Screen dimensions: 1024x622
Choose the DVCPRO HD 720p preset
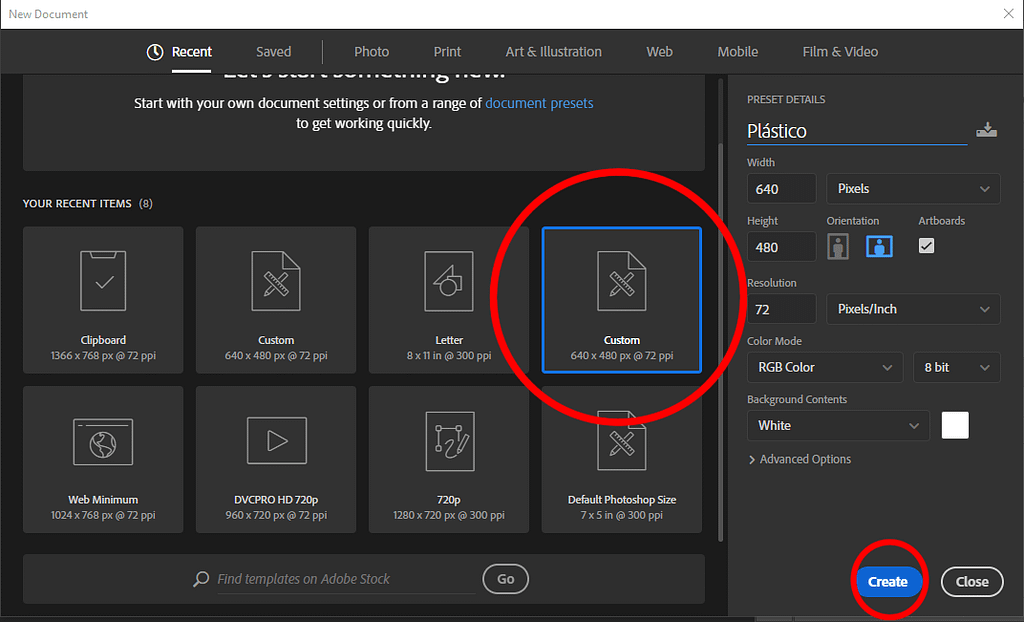click(x=276, y=459)
